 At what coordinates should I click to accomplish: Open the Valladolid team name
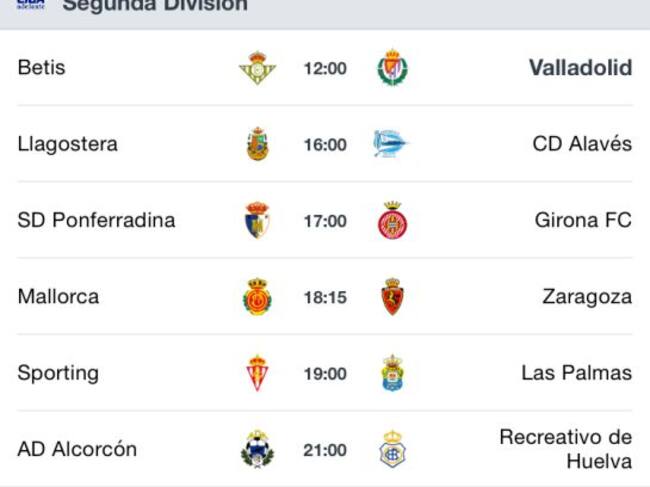coord(580,68)
